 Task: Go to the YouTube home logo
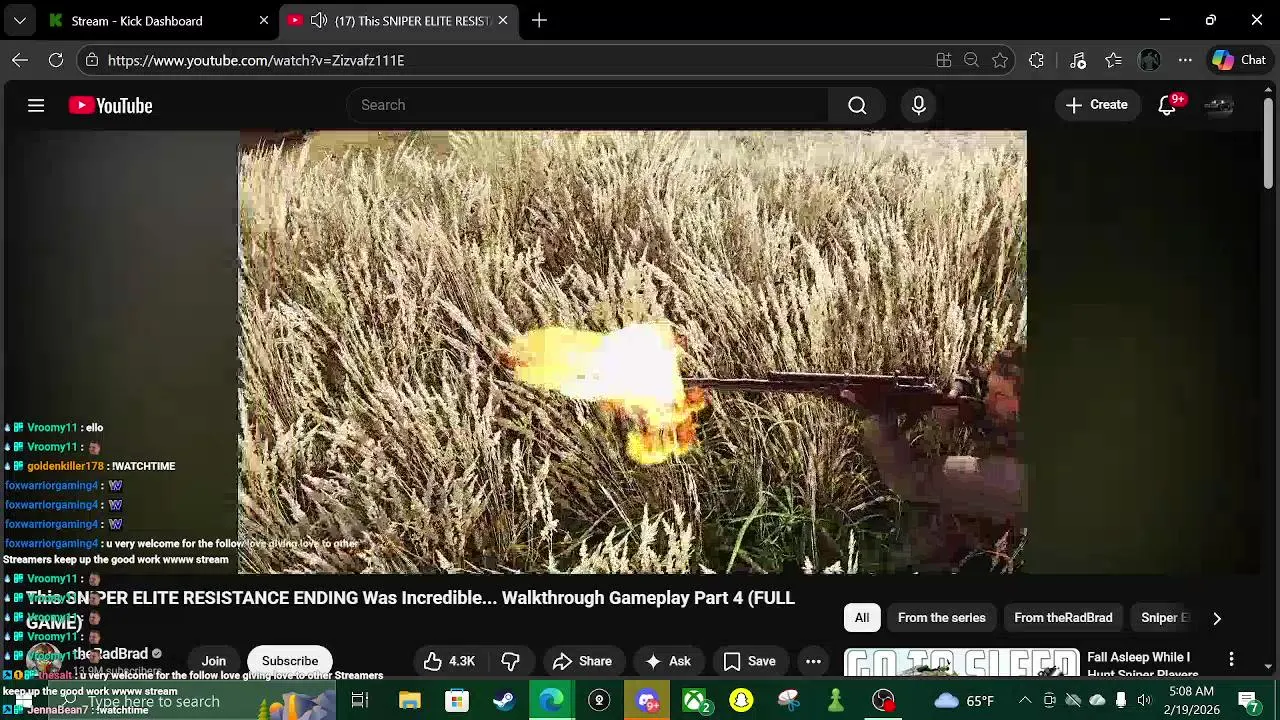coord(110,105)
